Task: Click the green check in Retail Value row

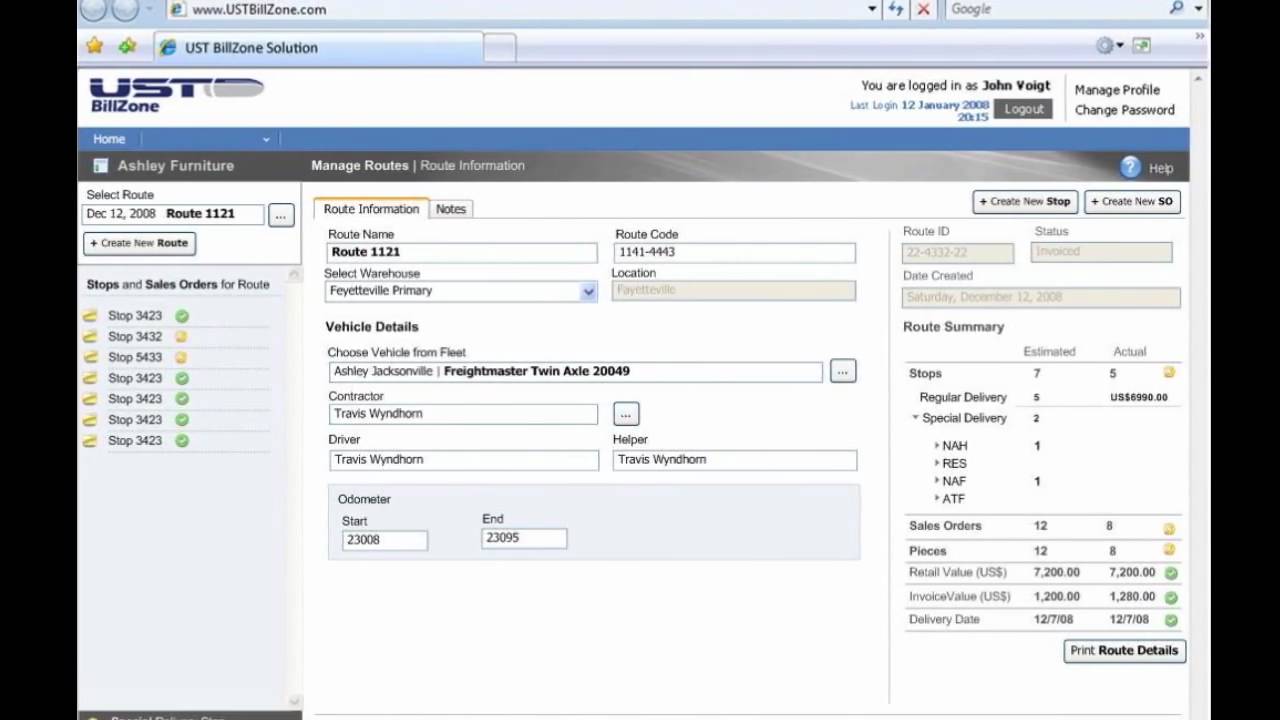Action: click(1171, 574)
